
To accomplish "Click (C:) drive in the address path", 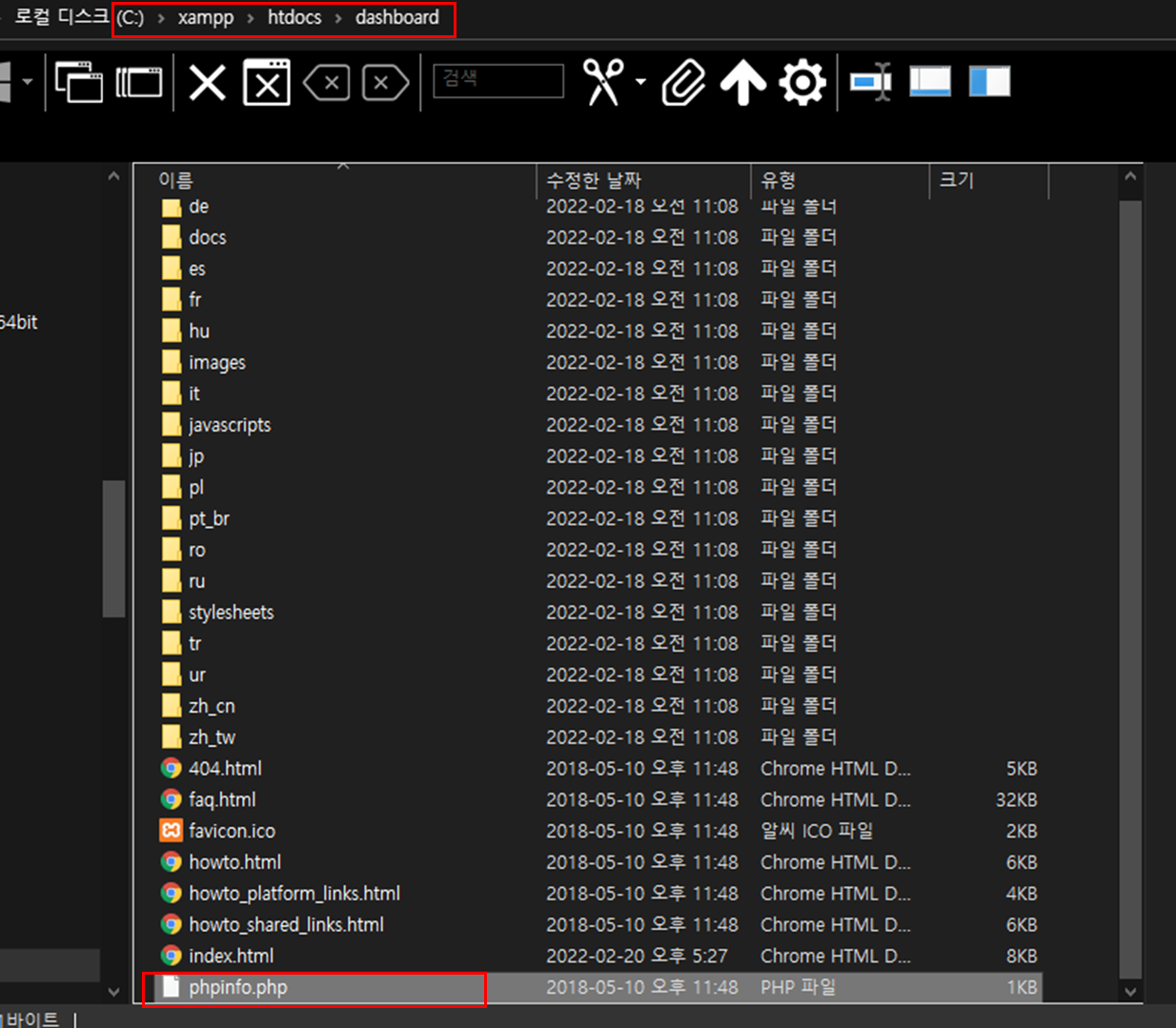I will 131,18.
